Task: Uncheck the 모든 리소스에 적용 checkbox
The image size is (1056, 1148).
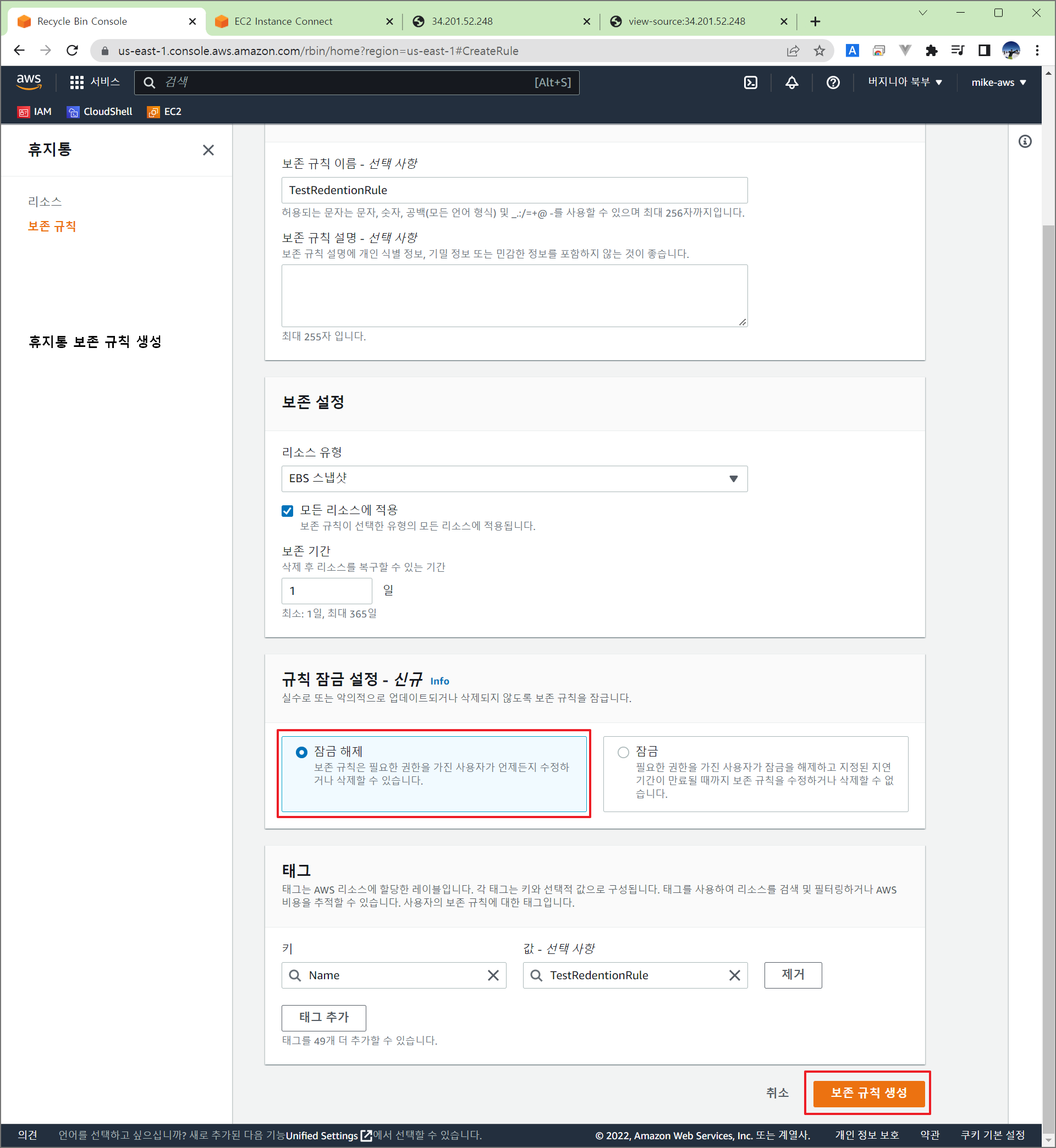Action: (288, 510)
